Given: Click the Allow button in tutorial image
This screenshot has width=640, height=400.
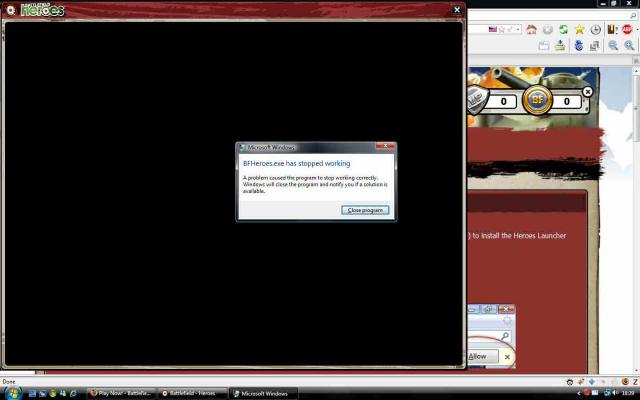Looking at the screenshot, I should [482, 356].
